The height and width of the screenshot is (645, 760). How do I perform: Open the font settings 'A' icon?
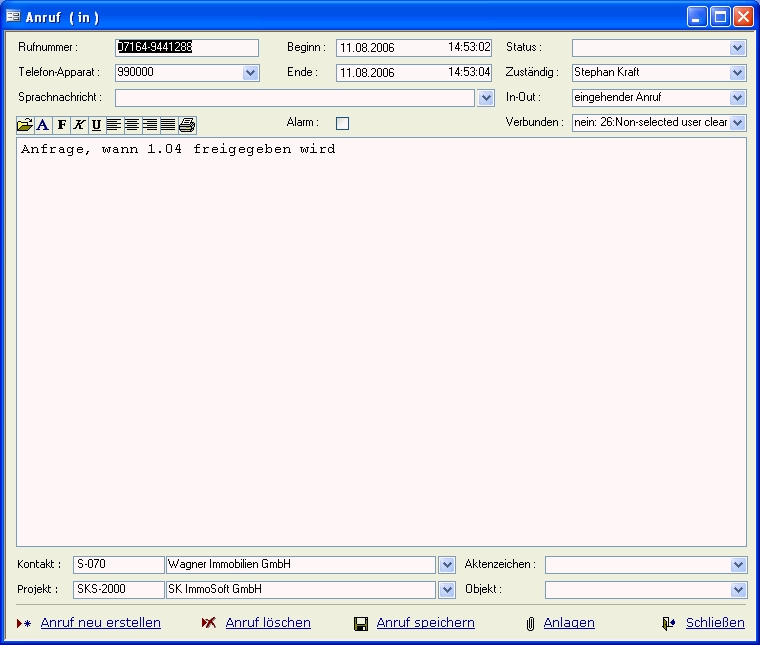pos(43,125)
